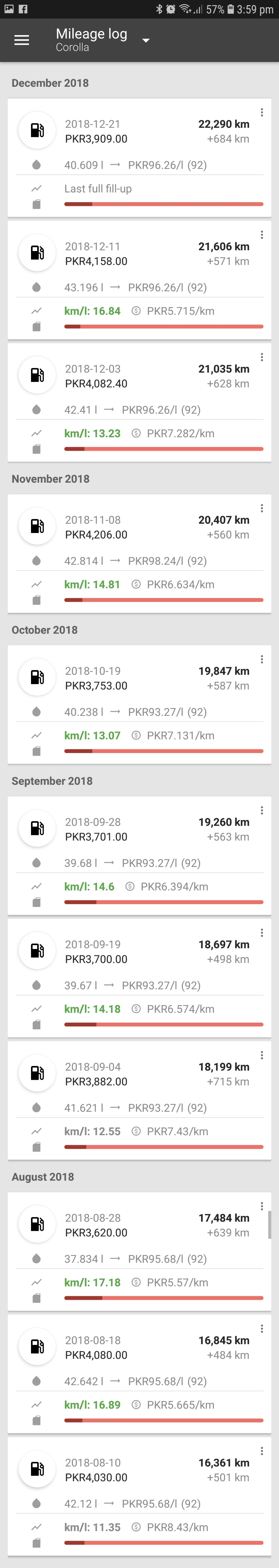Select the km/l: 16.84 efficiency value
The width and height of the screenshot is (279, 1568).
93,311
